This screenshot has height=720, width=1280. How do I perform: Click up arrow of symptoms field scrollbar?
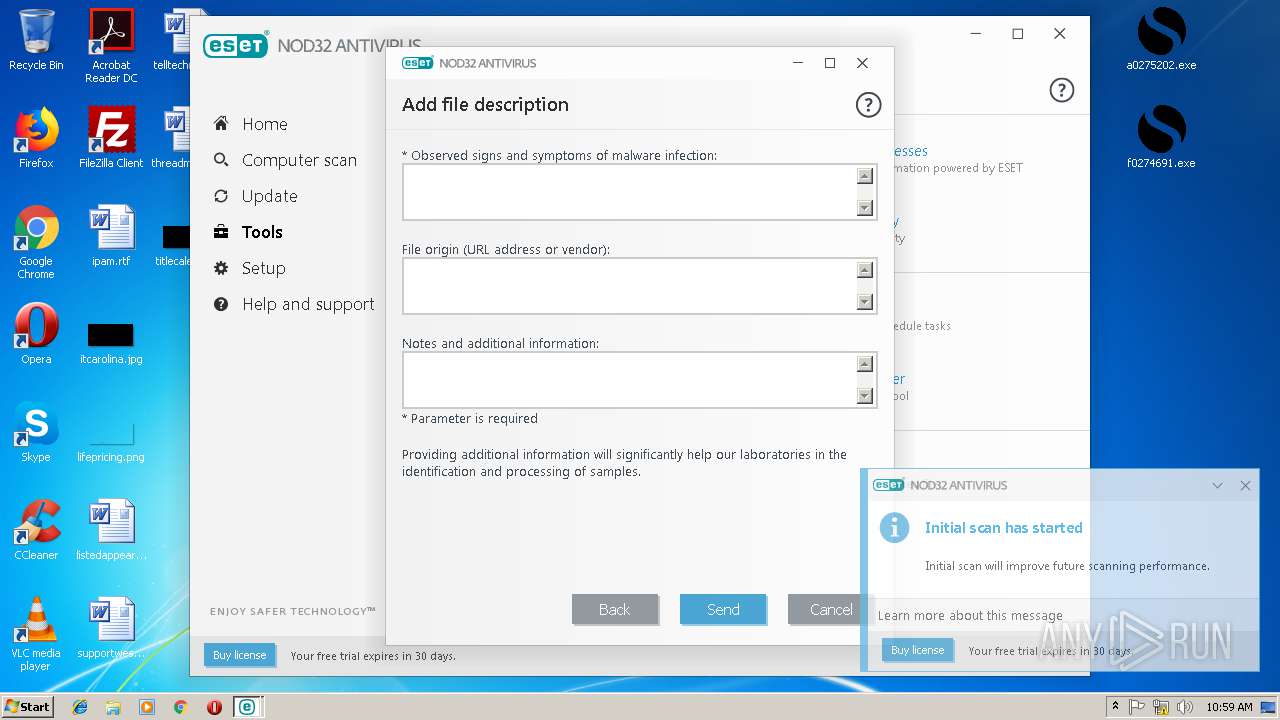[865, 176]
